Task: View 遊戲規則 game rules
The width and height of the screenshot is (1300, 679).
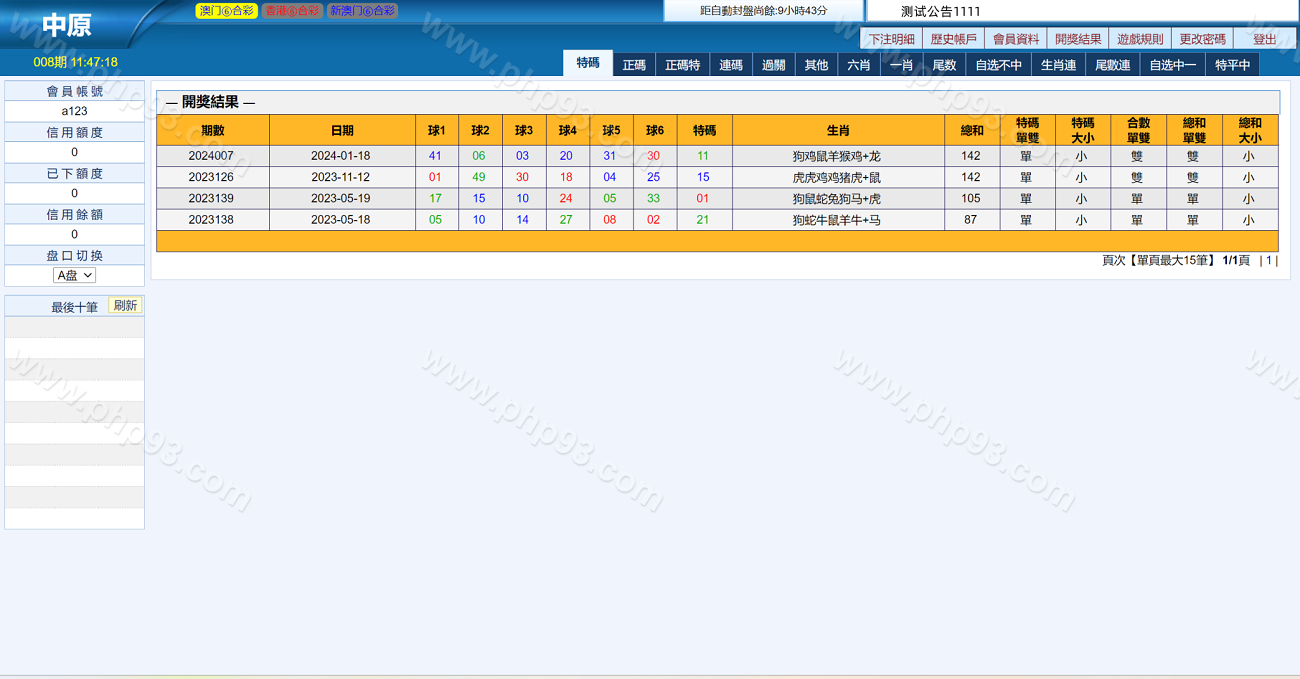Action: 1140,39
